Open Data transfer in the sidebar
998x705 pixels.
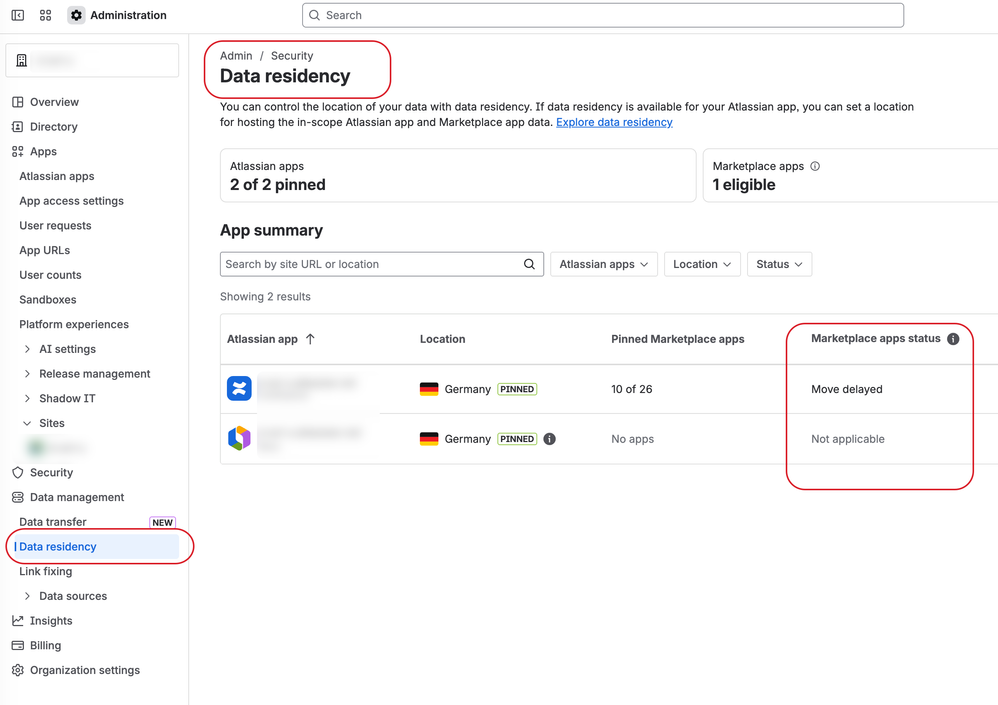coord(53,522)
